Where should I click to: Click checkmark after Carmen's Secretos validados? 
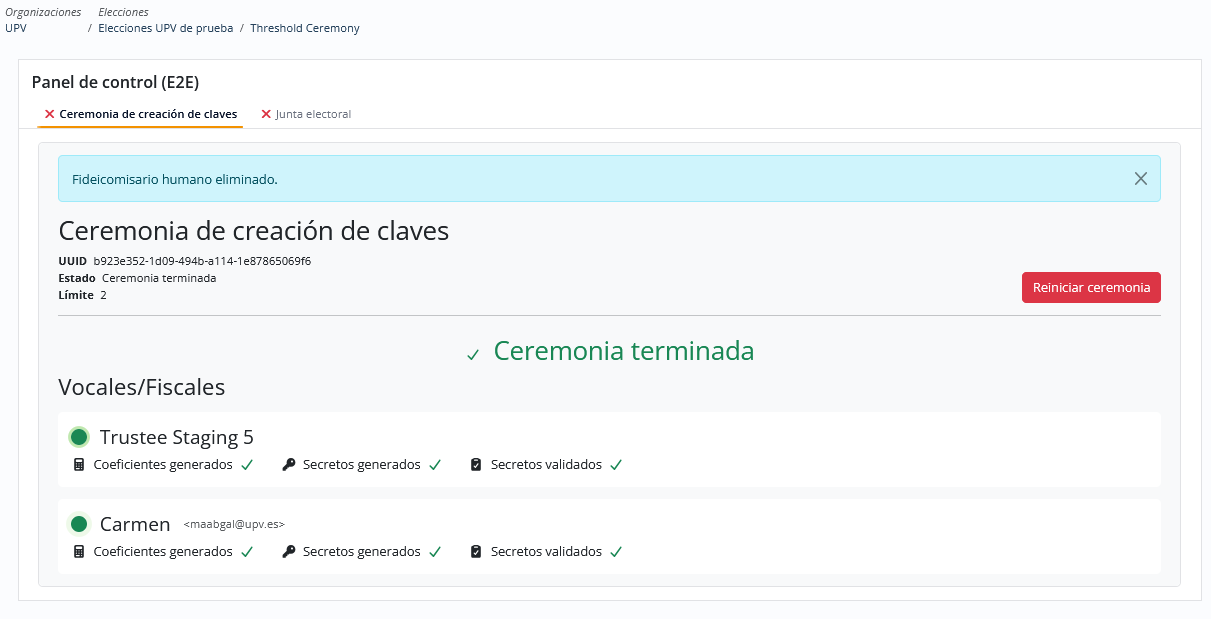[x=616, y=552]
